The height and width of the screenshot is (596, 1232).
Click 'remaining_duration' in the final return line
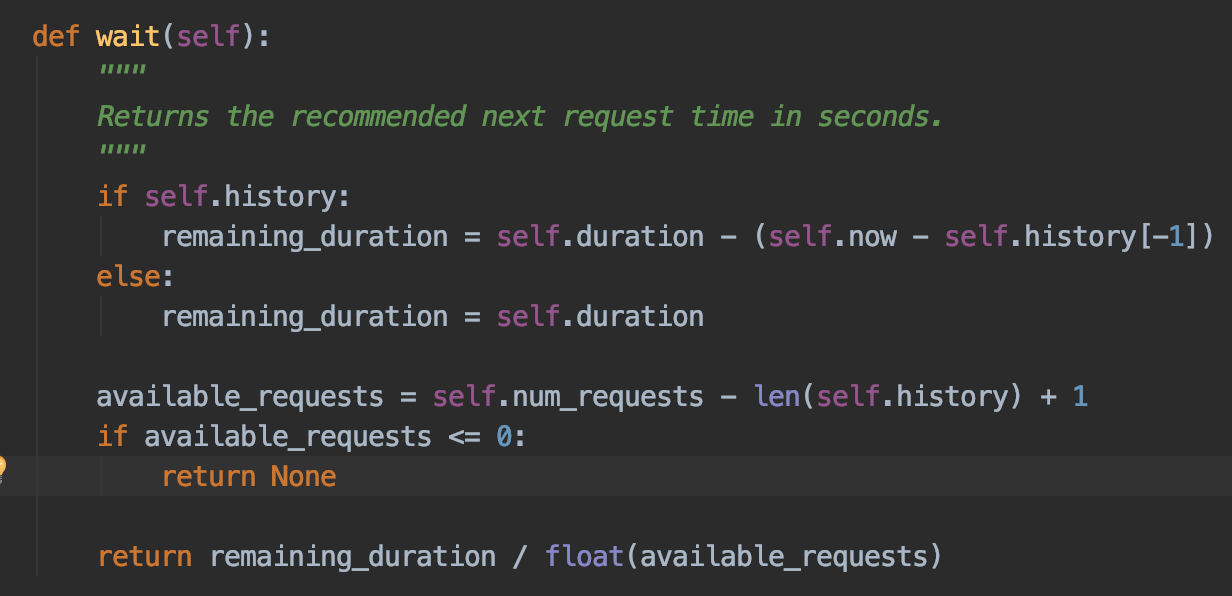[x=352, y=557]
